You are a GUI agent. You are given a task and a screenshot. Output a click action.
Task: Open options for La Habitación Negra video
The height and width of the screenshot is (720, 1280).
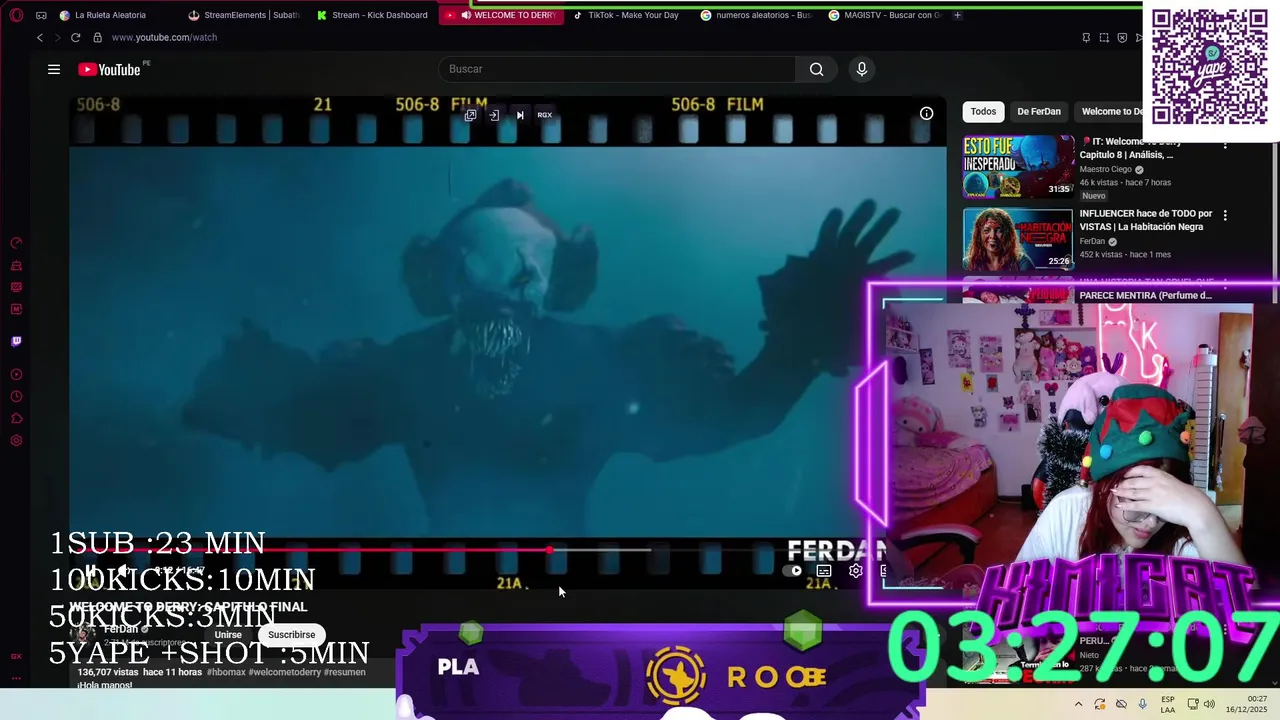point(1225,215)
